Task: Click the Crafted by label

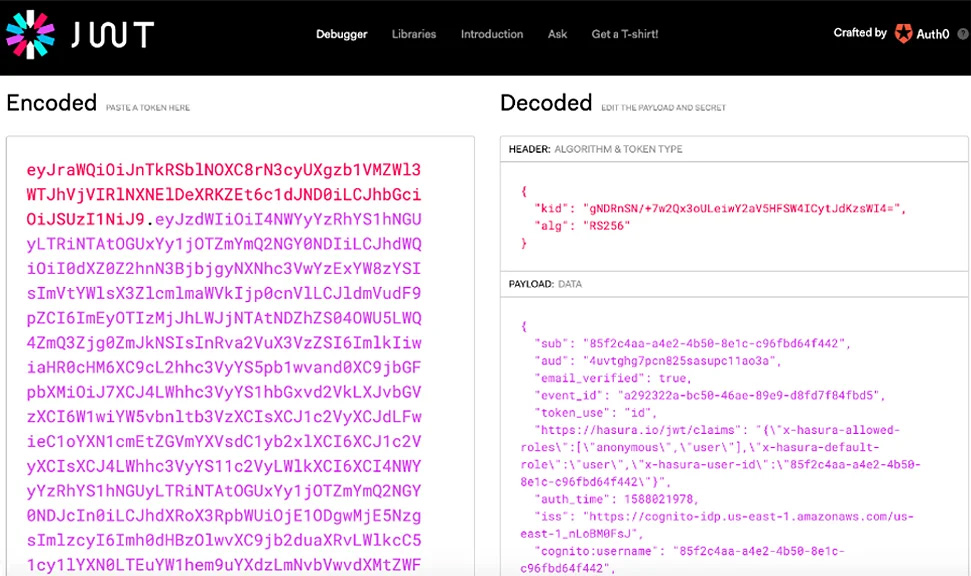Action: click(x=860, y=33)
